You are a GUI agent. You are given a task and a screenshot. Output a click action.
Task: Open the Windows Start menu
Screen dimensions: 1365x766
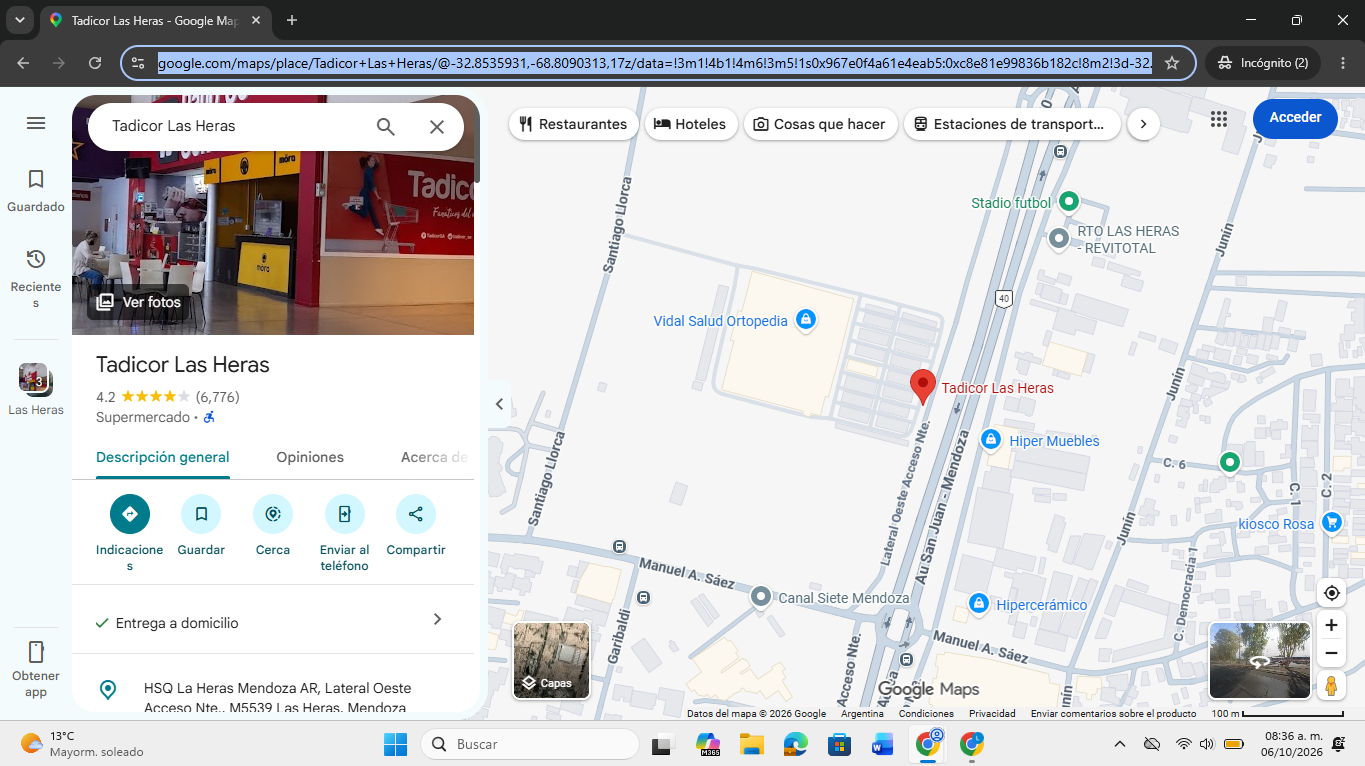(395, 744)
